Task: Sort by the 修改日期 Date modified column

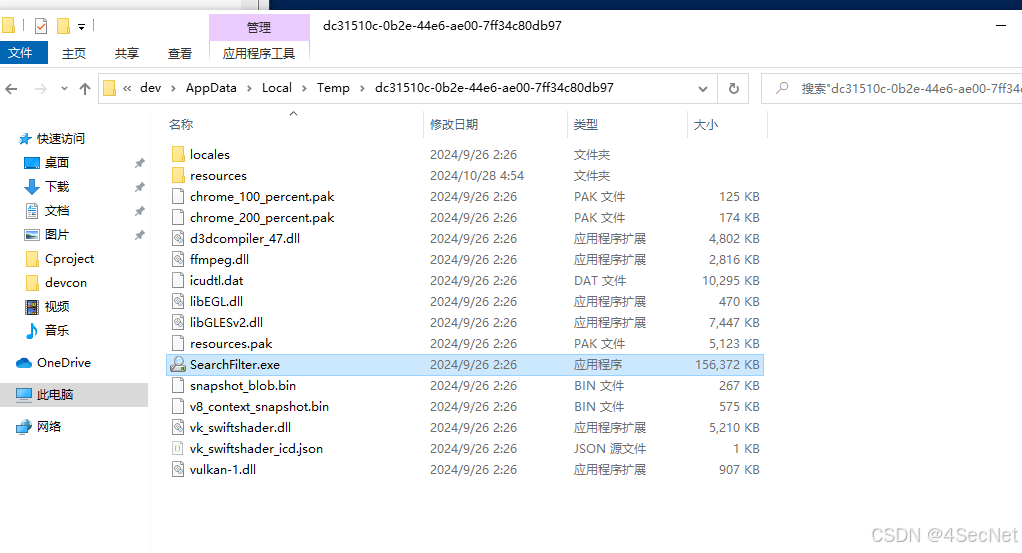Action: point(454,125)
